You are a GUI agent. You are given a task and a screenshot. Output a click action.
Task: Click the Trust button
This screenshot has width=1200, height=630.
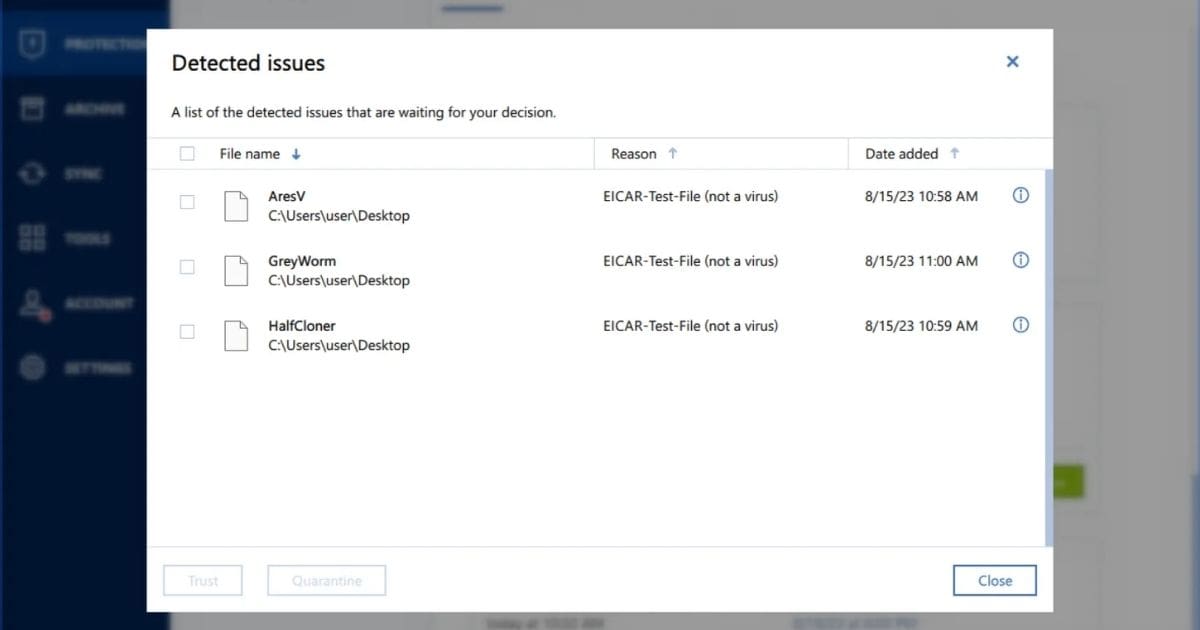coord(203,581)
